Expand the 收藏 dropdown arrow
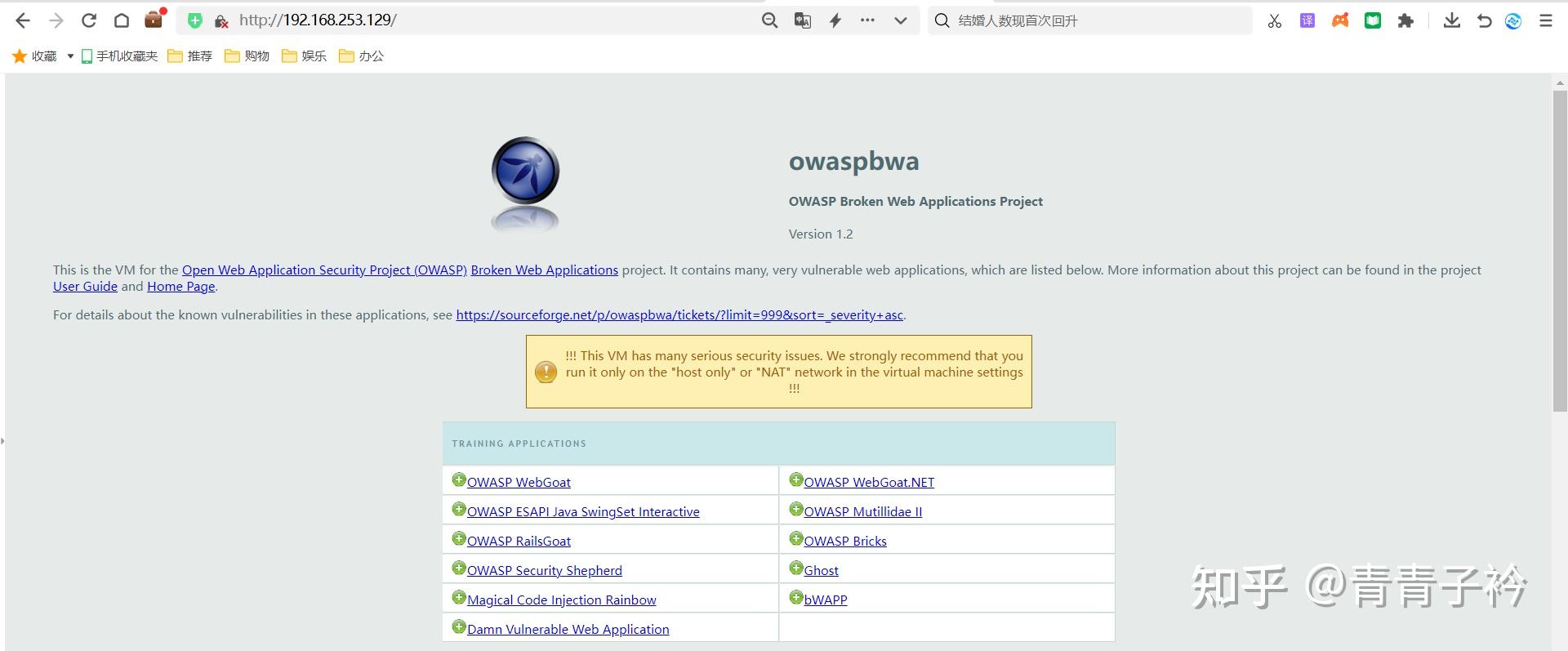 tap(70, 56)
